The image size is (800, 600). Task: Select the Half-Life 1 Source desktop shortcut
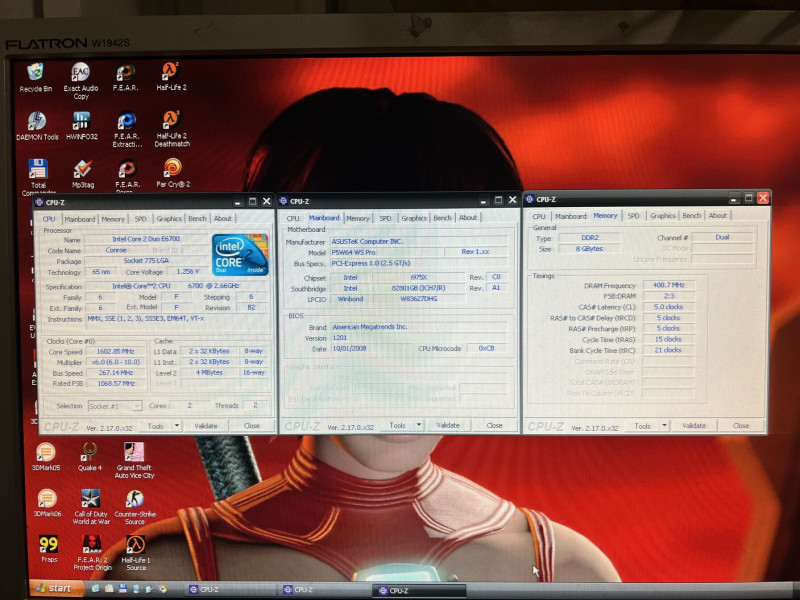136,553
